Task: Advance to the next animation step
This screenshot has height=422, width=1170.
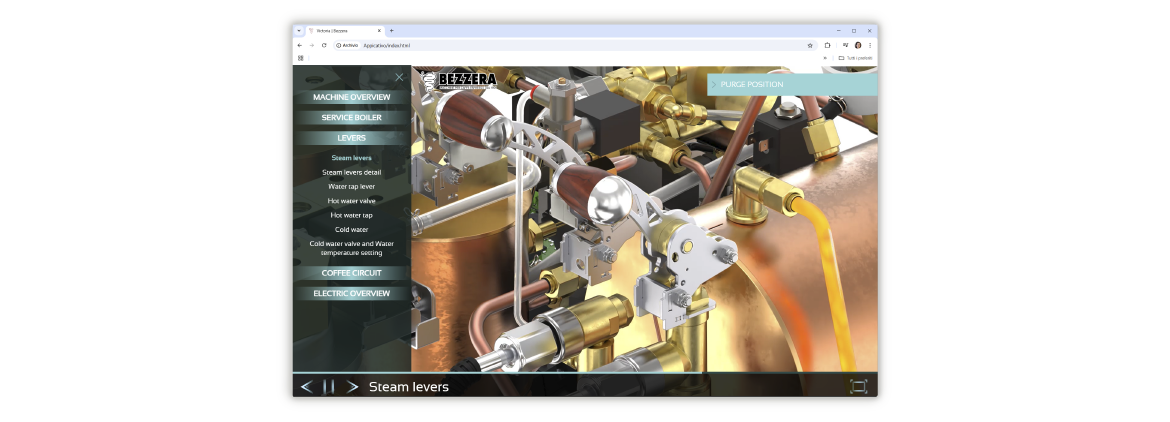Action: click(x=352, y=387)
